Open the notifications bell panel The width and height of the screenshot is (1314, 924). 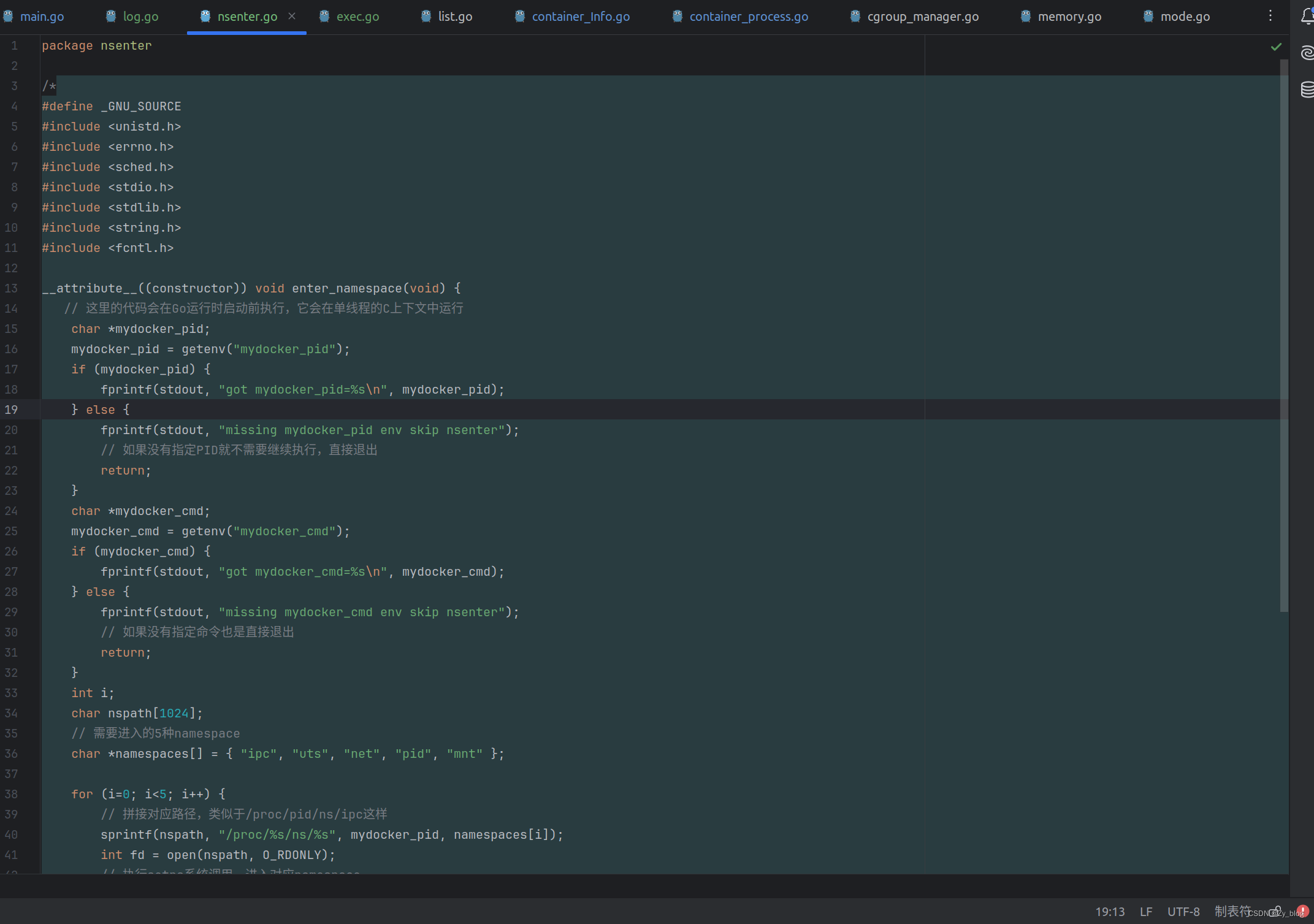pyautogui.click(x=1307, y=17)
